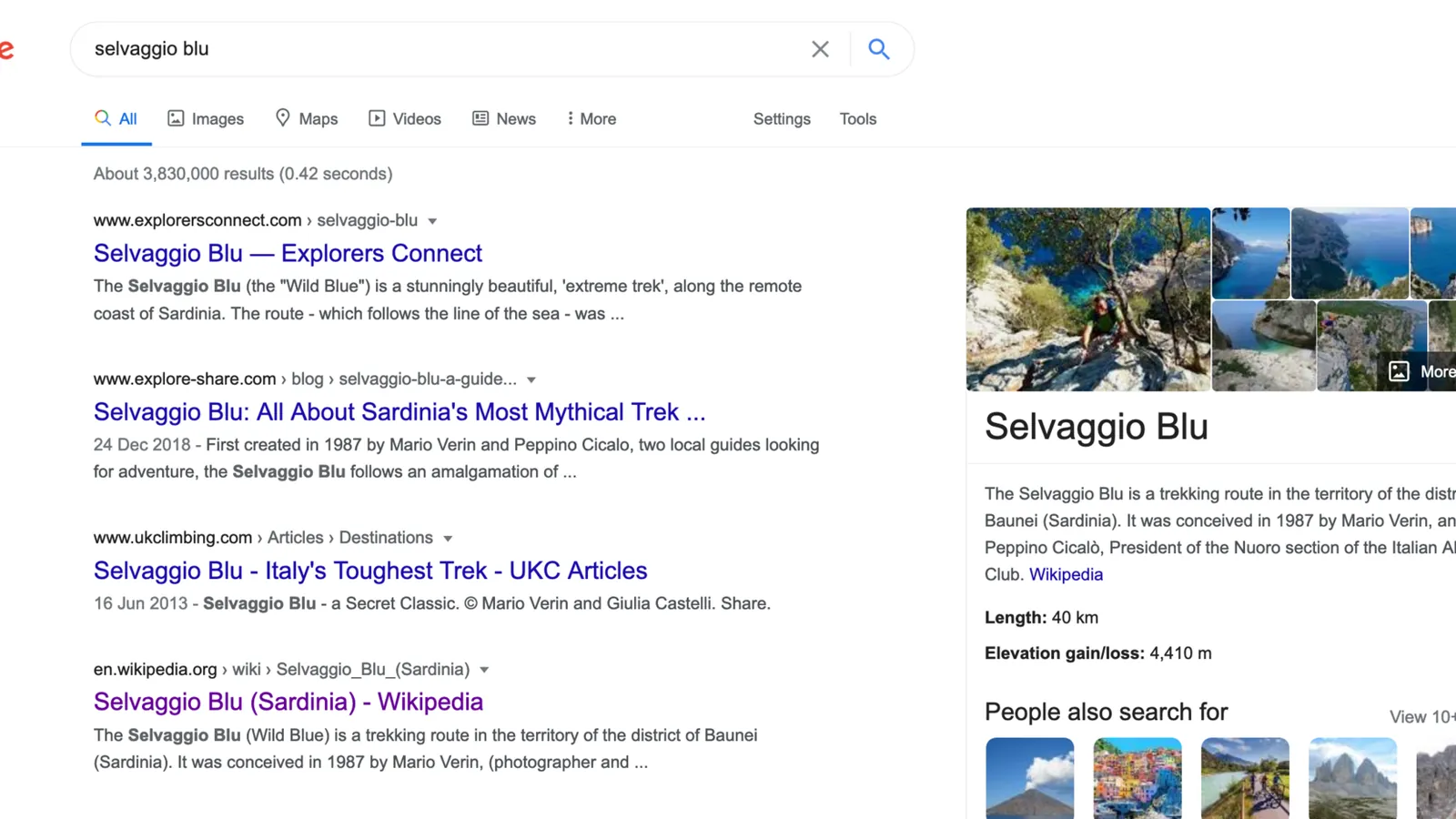Click the Selvaggio Blu knowledge panel title
Image resolution: width=1456 pixels, height=819 pixels.
[1097, 427]
